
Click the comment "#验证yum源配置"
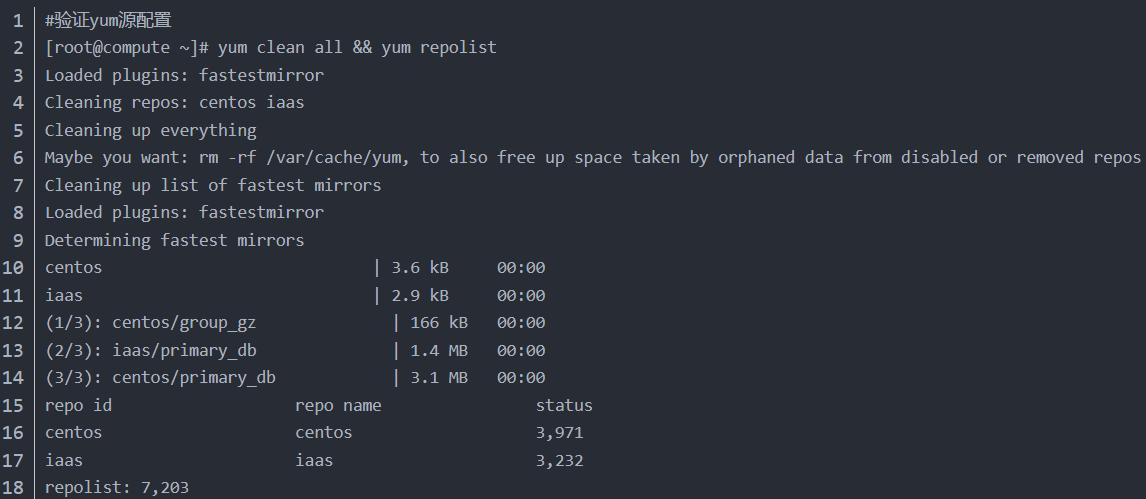108,20
